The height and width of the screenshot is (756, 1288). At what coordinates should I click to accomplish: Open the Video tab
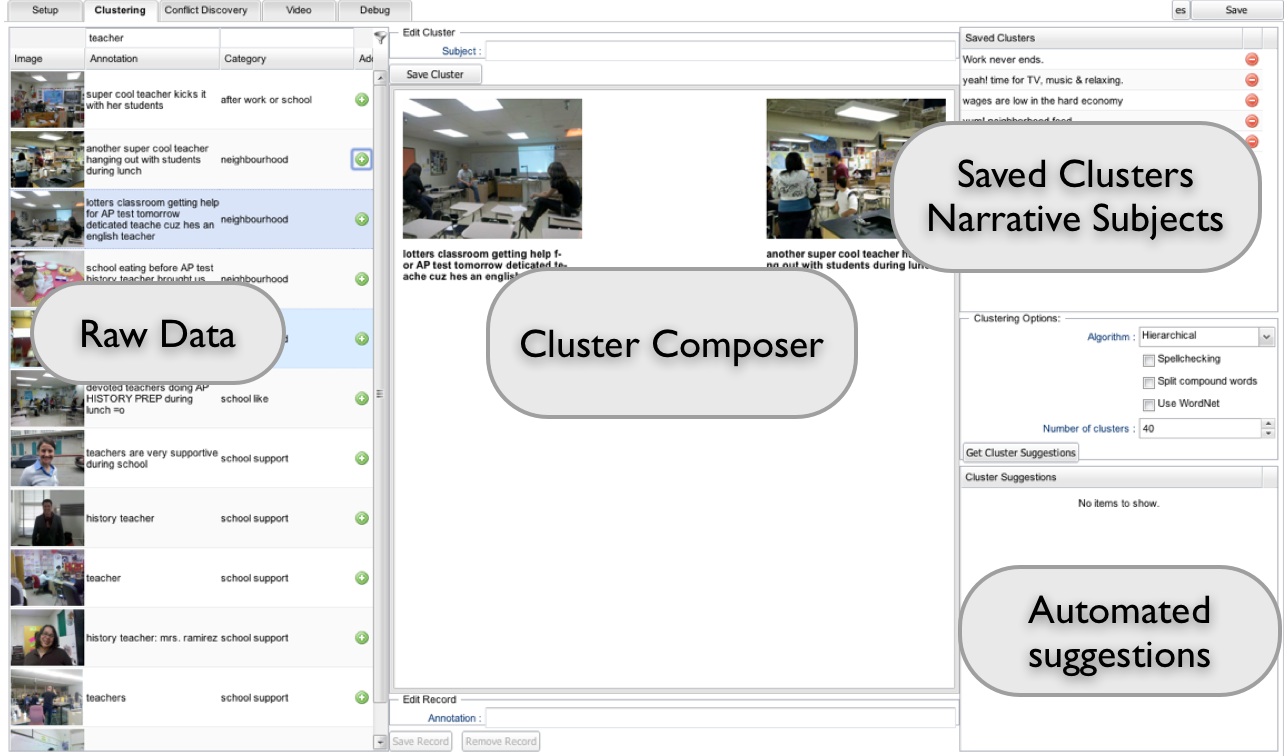pyautogui.click(x=298, y=10)
